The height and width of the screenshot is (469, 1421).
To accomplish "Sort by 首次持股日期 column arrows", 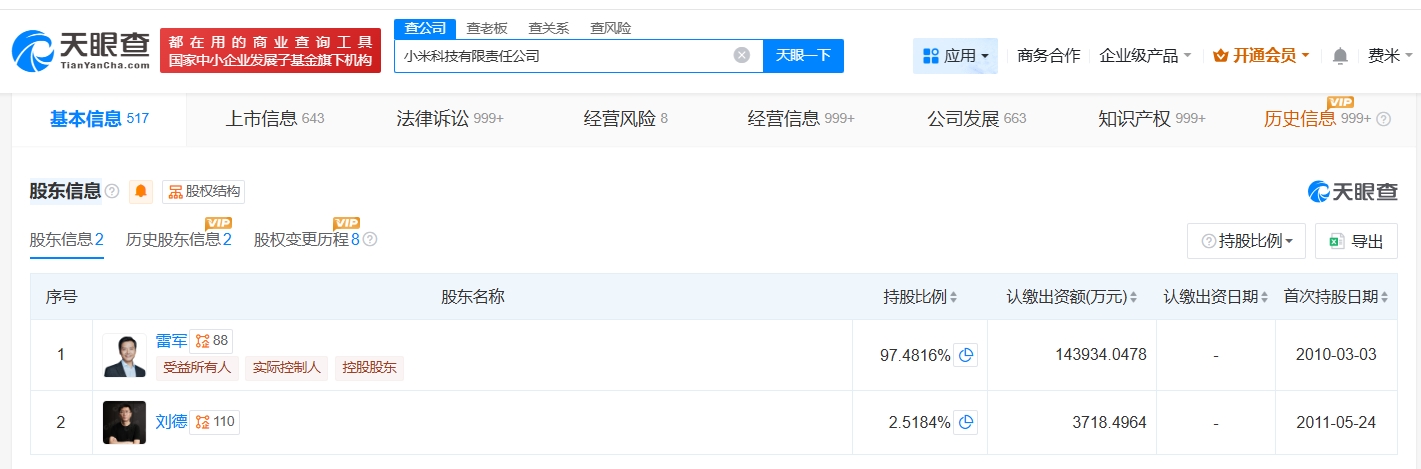I will [1385, 297].
